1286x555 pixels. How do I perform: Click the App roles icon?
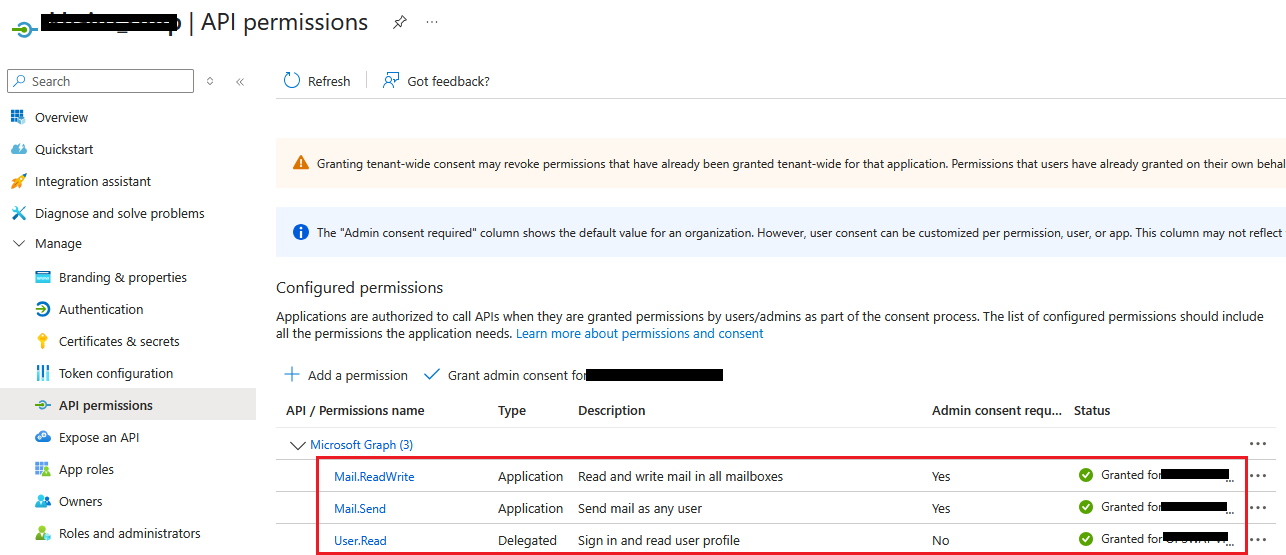(42, 469)
